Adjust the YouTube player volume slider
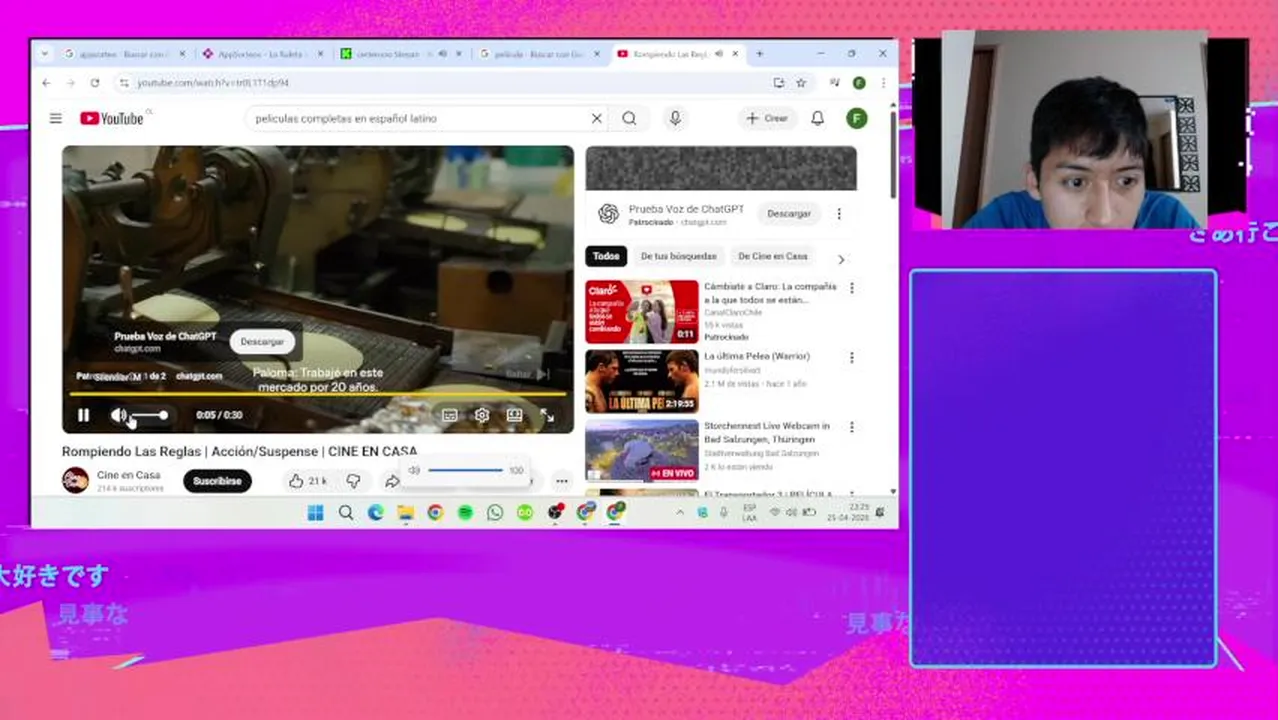This screenshot has height=720, width=1278. pos(149,415)
